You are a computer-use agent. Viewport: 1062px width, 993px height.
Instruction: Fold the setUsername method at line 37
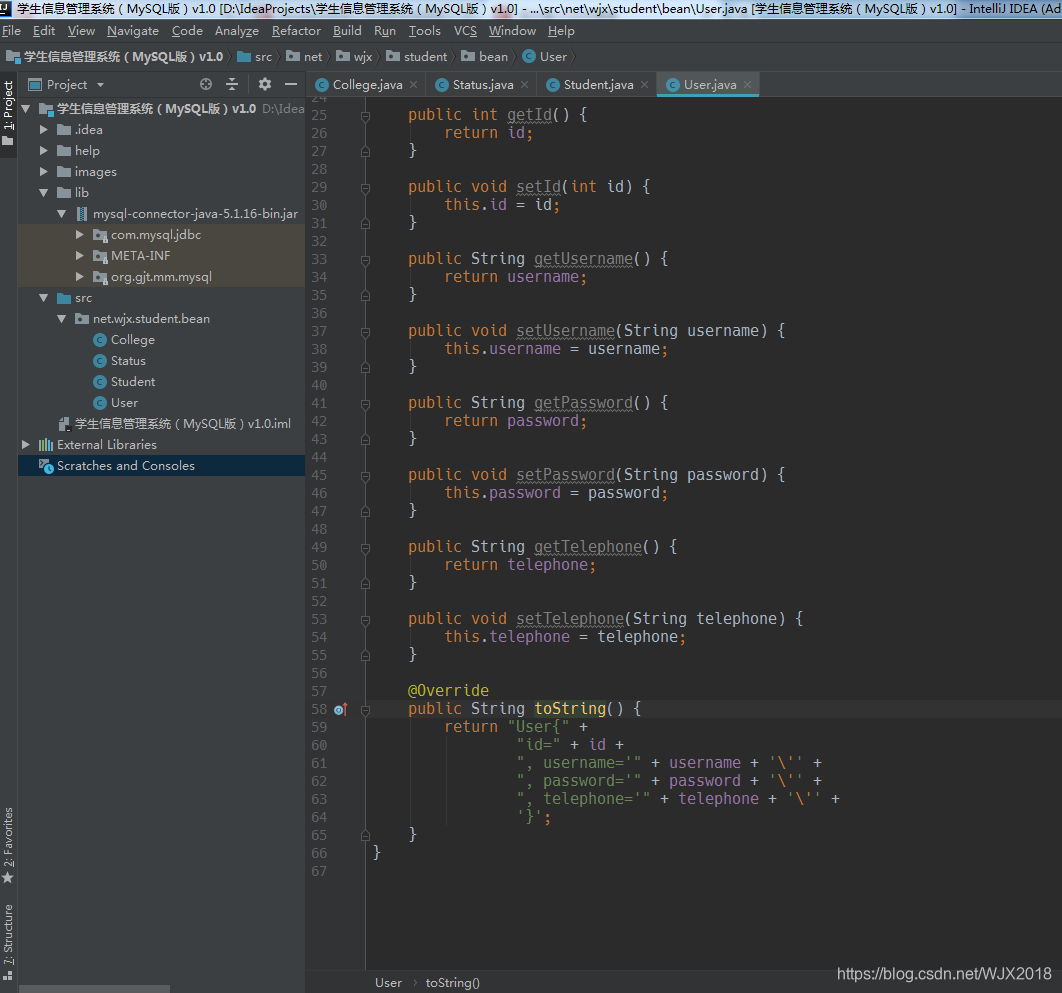[x=365, y=332]
